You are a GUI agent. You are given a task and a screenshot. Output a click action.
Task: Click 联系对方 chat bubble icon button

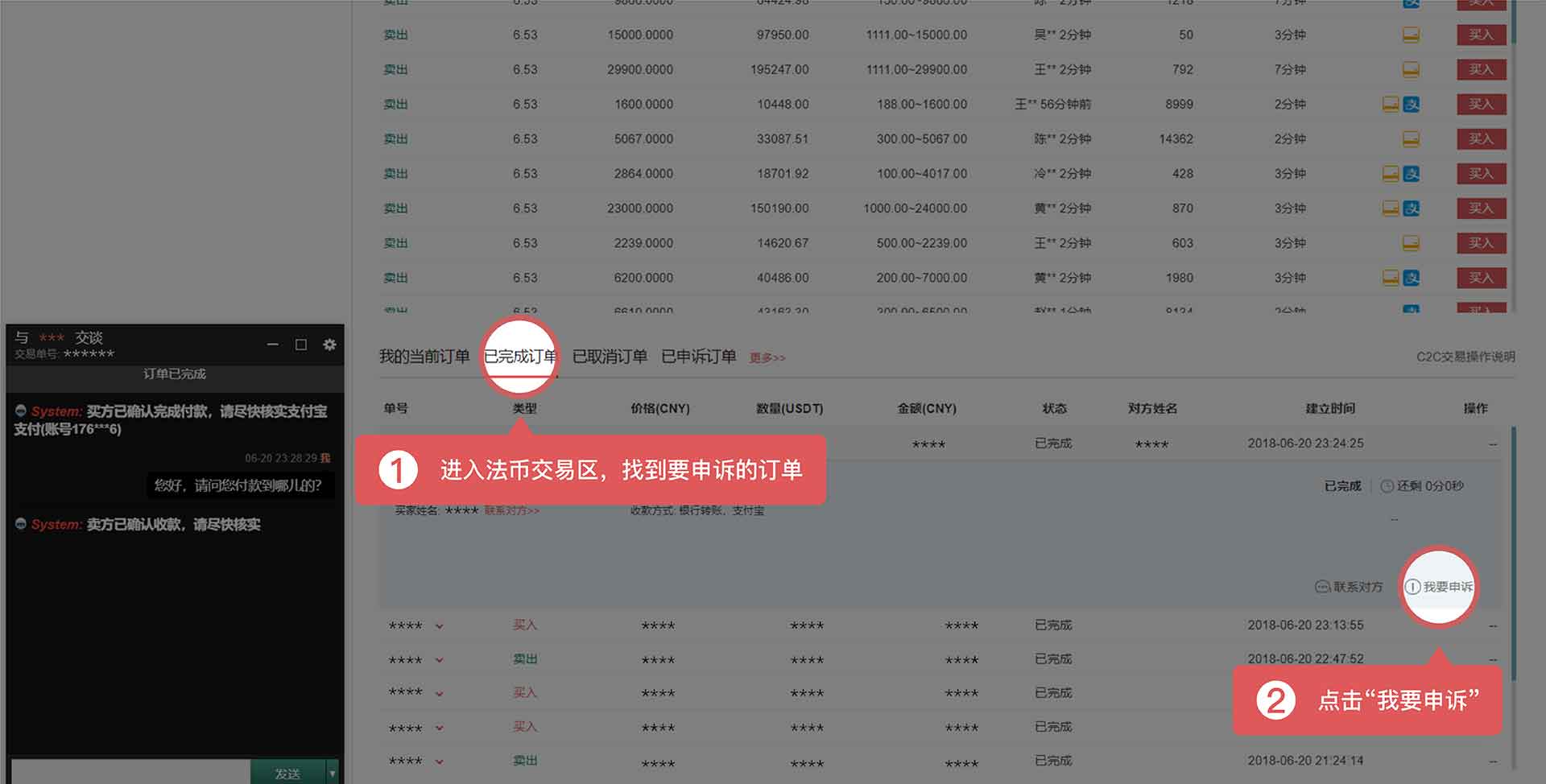[x=1349, y=587]
